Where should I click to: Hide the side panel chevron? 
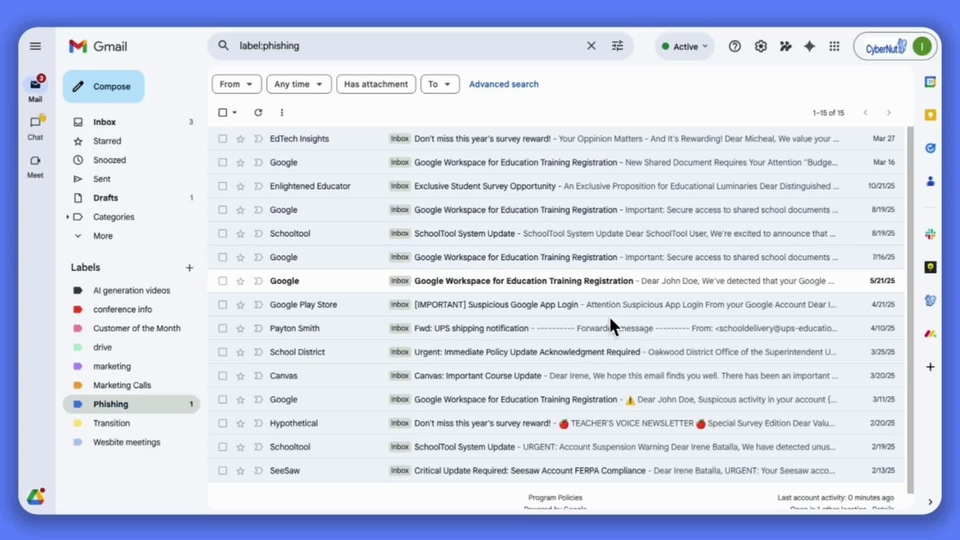click(930, 502)
